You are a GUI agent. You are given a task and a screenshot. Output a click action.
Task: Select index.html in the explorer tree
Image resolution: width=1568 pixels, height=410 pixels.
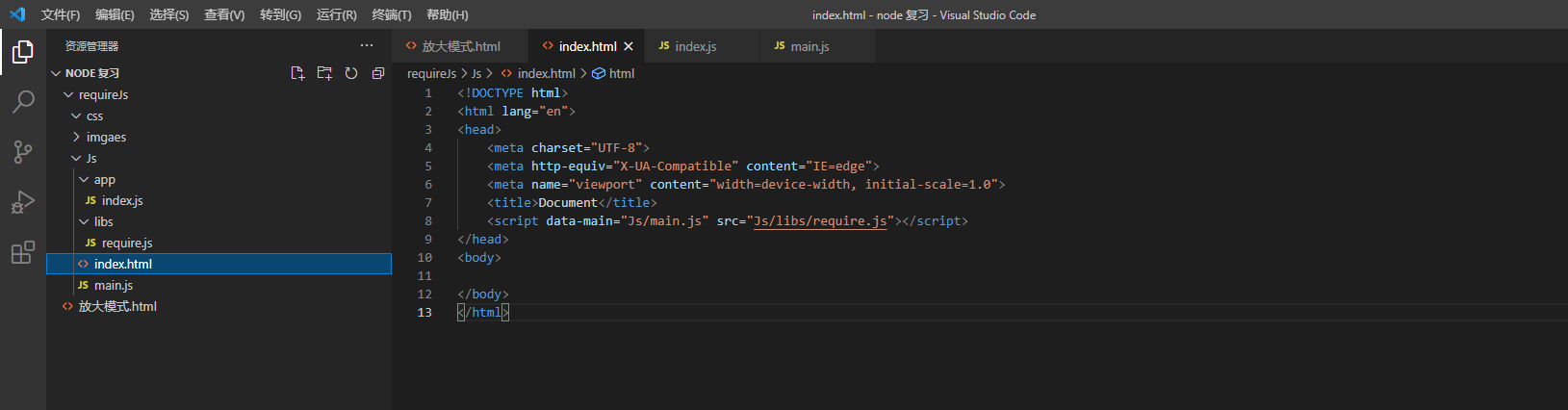click(218, 264)
